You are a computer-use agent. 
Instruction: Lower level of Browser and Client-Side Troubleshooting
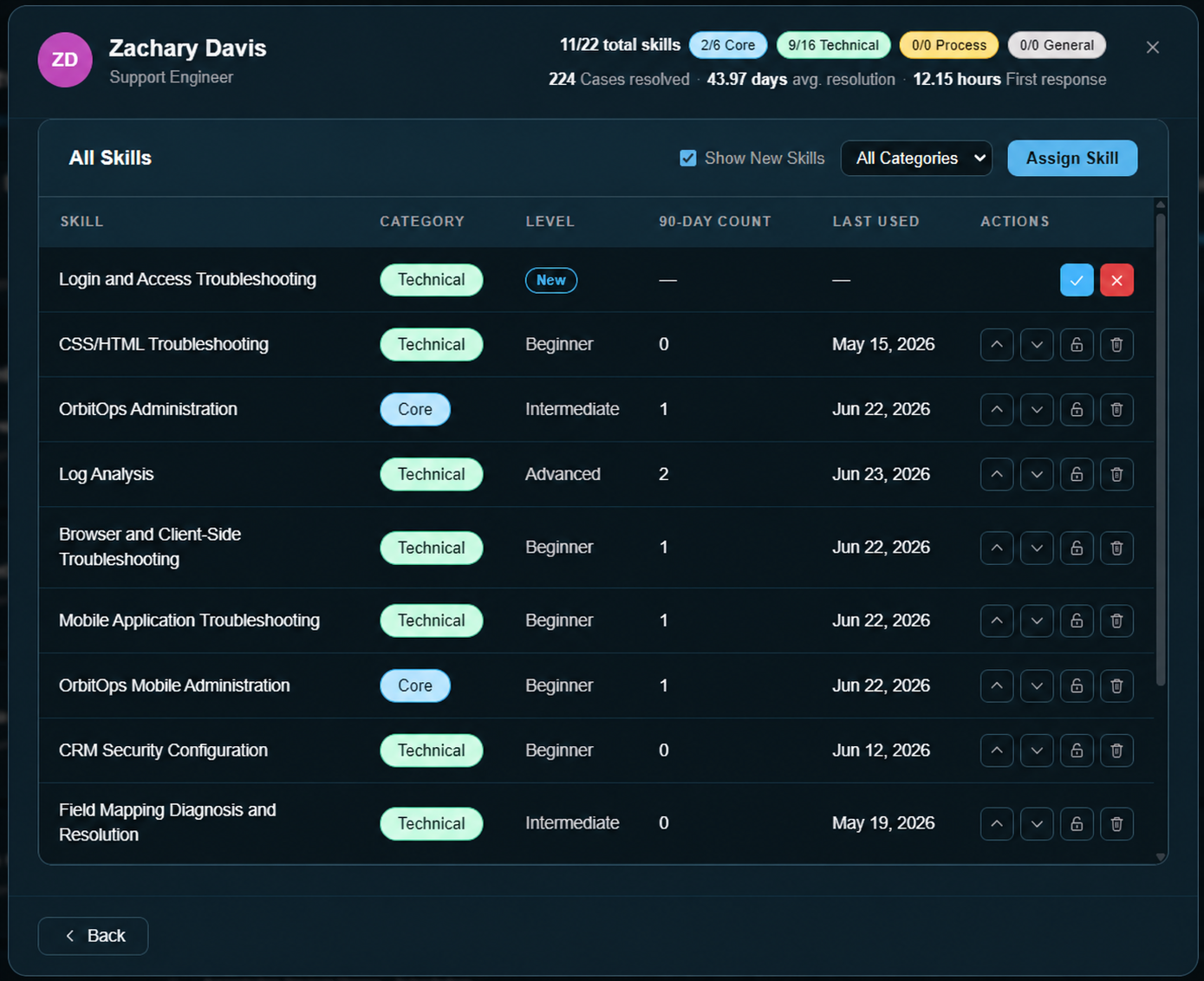[x=1037, y=548]
